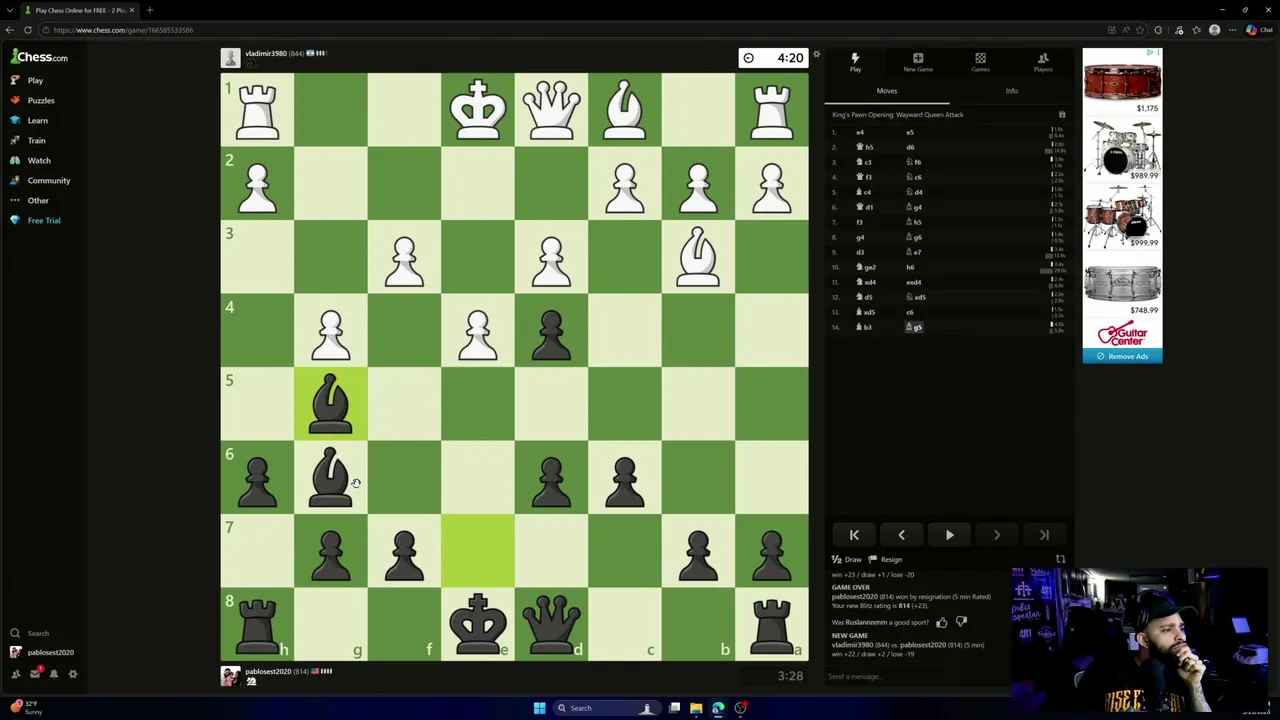Resign the game
This screenshot has width=1280, height=720.
(x=885, y=560)
